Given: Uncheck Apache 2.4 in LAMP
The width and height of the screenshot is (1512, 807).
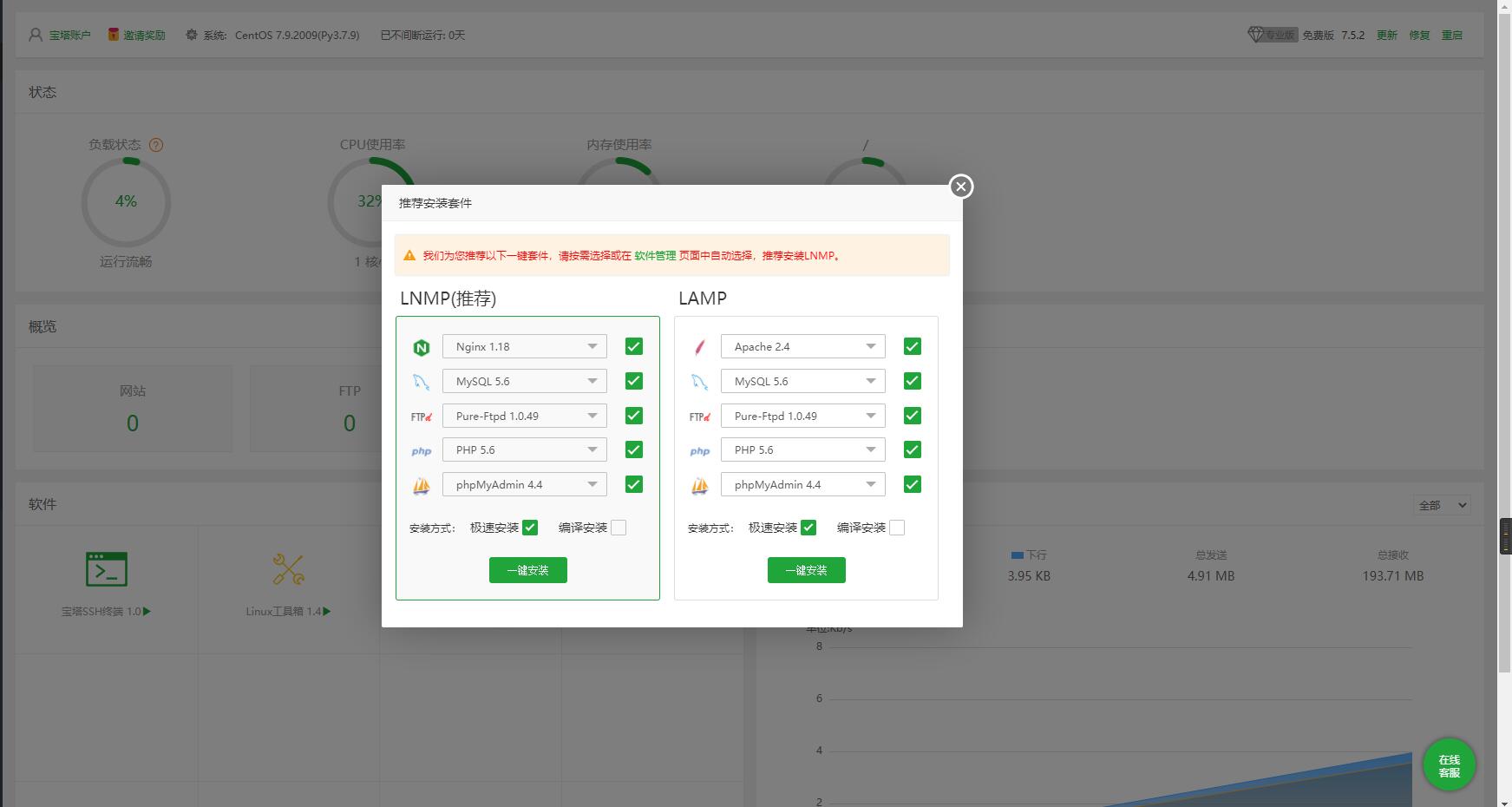Looking at the screenshot, I should pyautogui.click(x=913, y=346).
